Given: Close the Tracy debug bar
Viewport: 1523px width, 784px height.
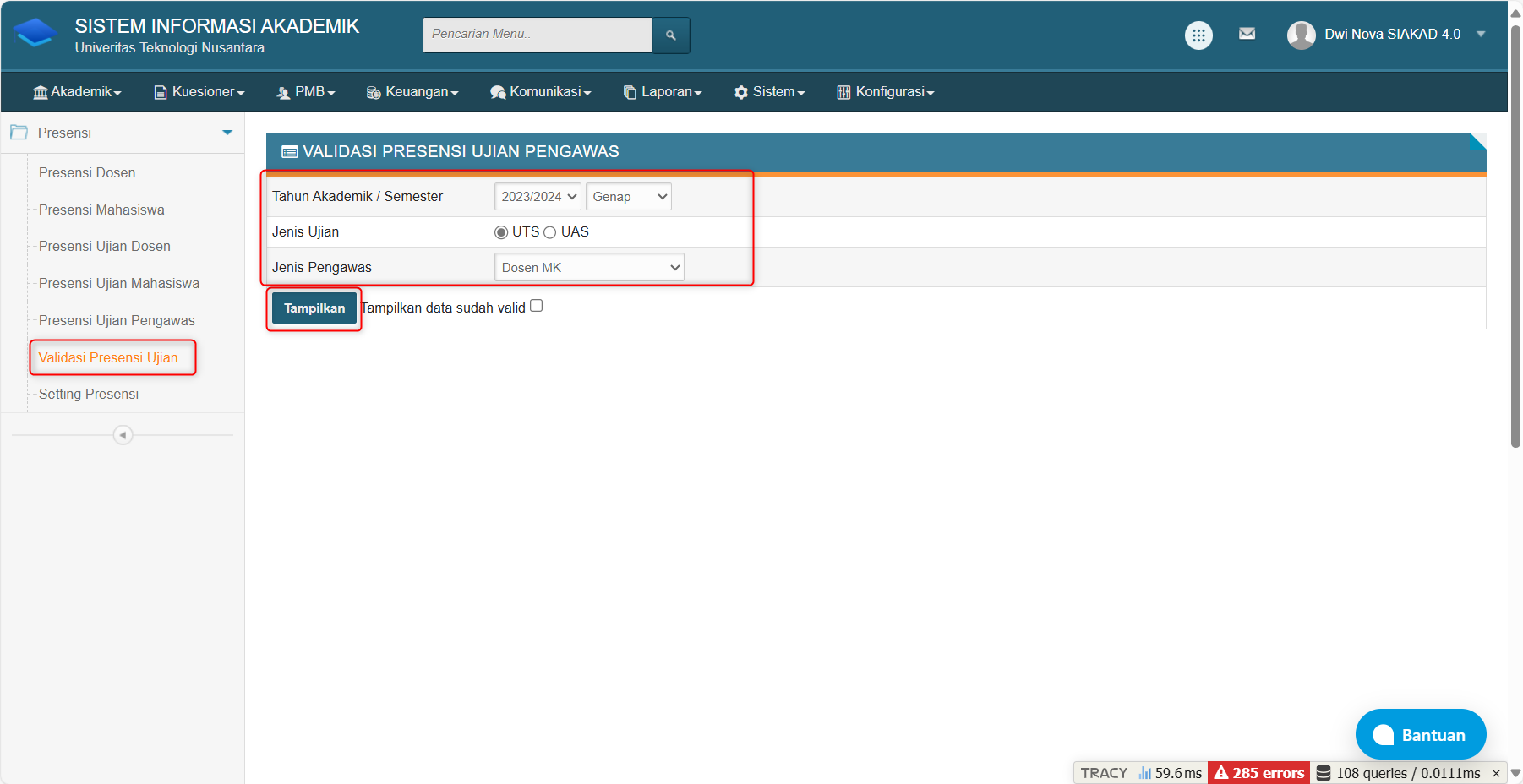Looking at the screenshot, I should click(x=1495, y=773).
